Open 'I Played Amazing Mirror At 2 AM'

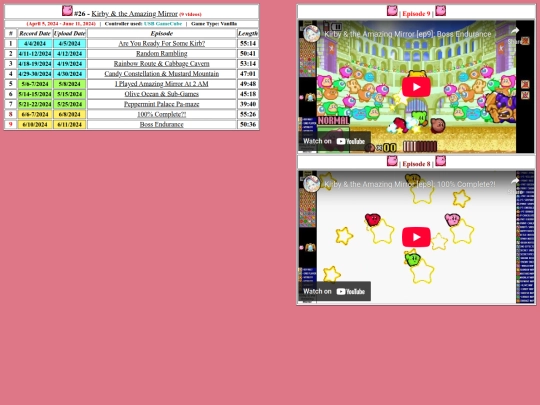pyautogui.click(x=162, y=84)
